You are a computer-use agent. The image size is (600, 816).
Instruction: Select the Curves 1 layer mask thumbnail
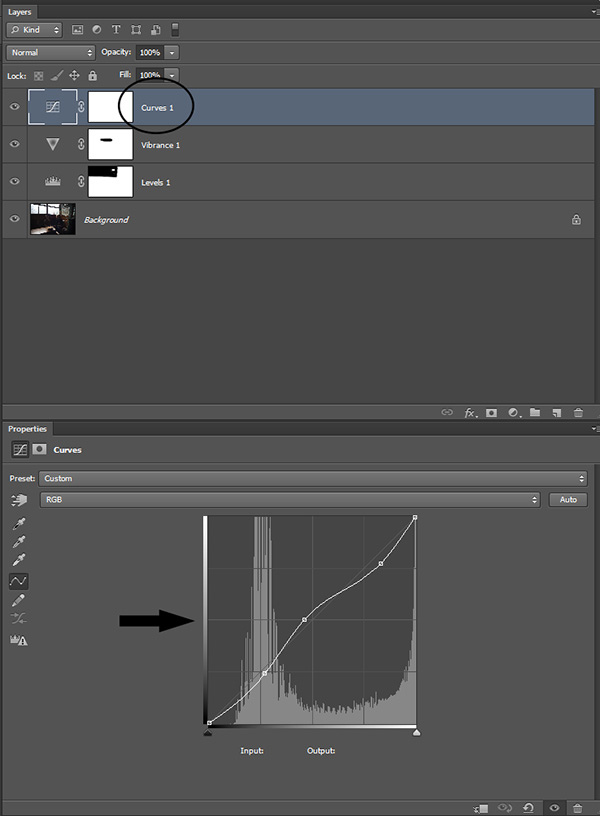(x=110, y=107)
